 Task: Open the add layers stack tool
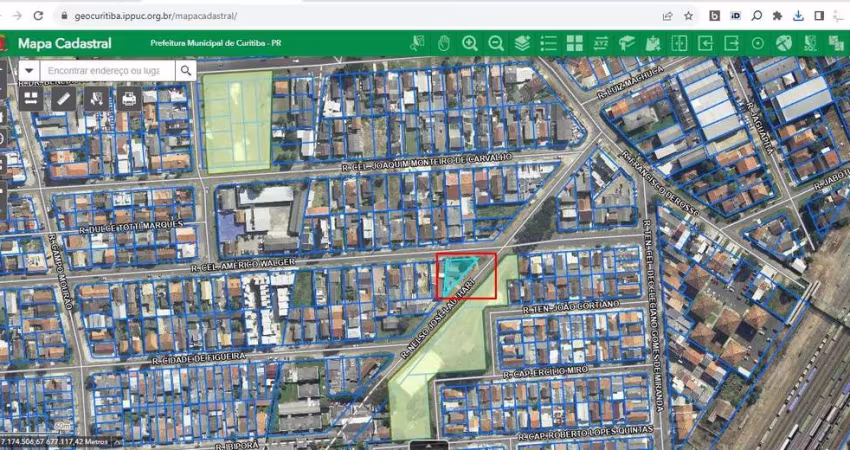[522, 43]
